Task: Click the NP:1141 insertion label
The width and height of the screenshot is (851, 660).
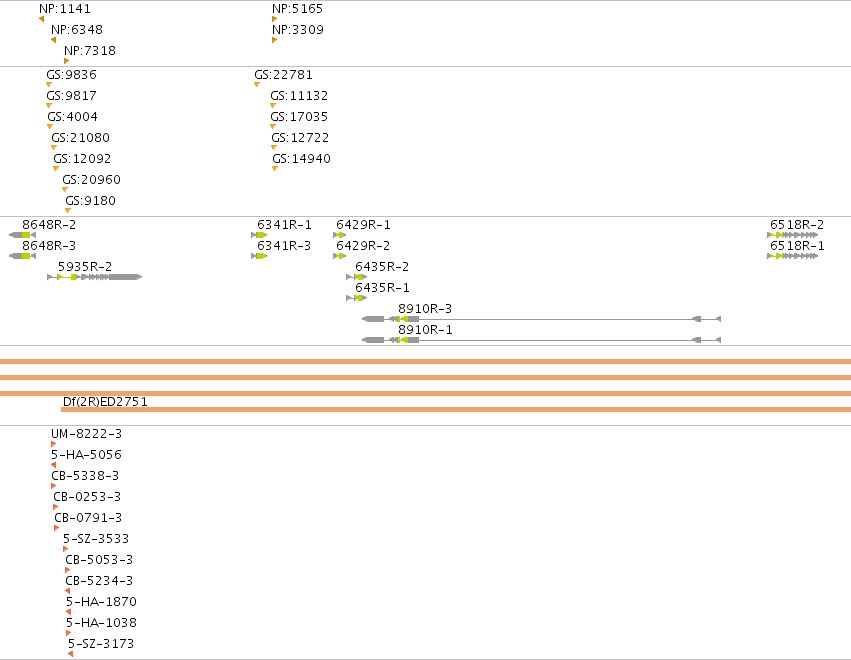Action: (65, 9)
